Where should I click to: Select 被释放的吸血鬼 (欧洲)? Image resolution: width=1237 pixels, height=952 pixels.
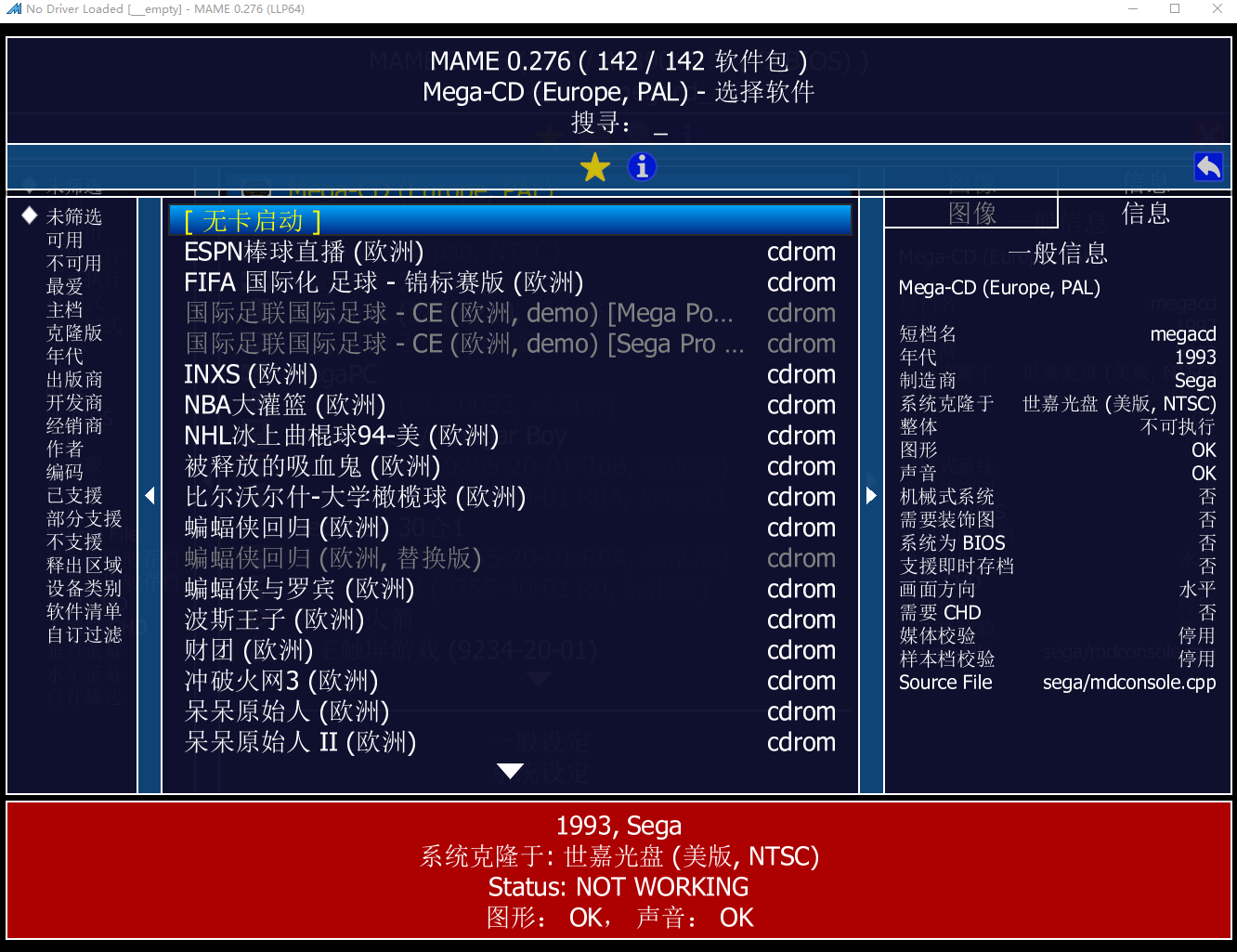[510, 466]
